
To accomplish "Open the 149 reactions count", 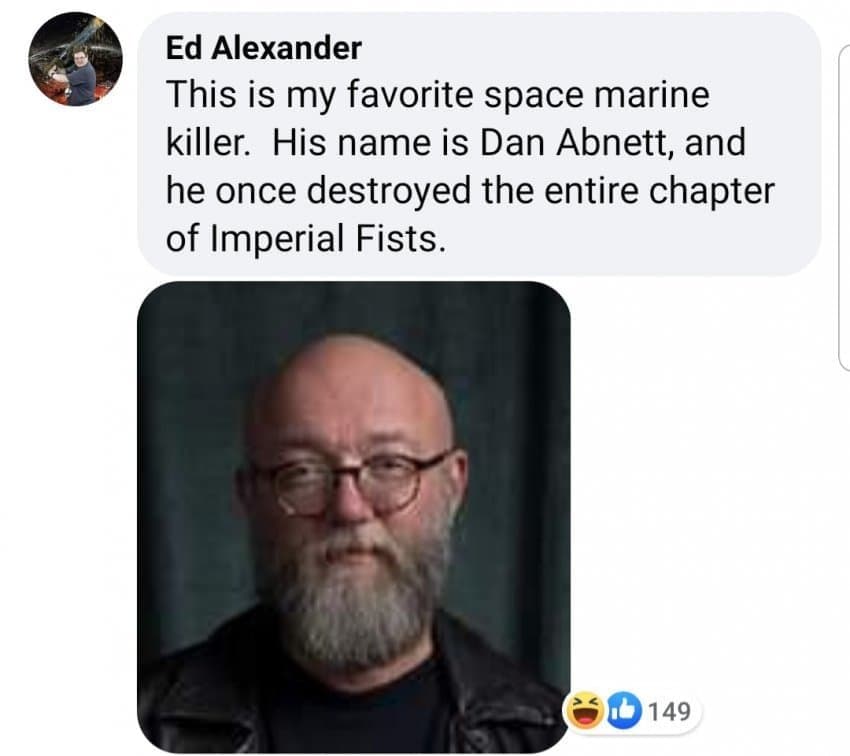I will [669, 711].
